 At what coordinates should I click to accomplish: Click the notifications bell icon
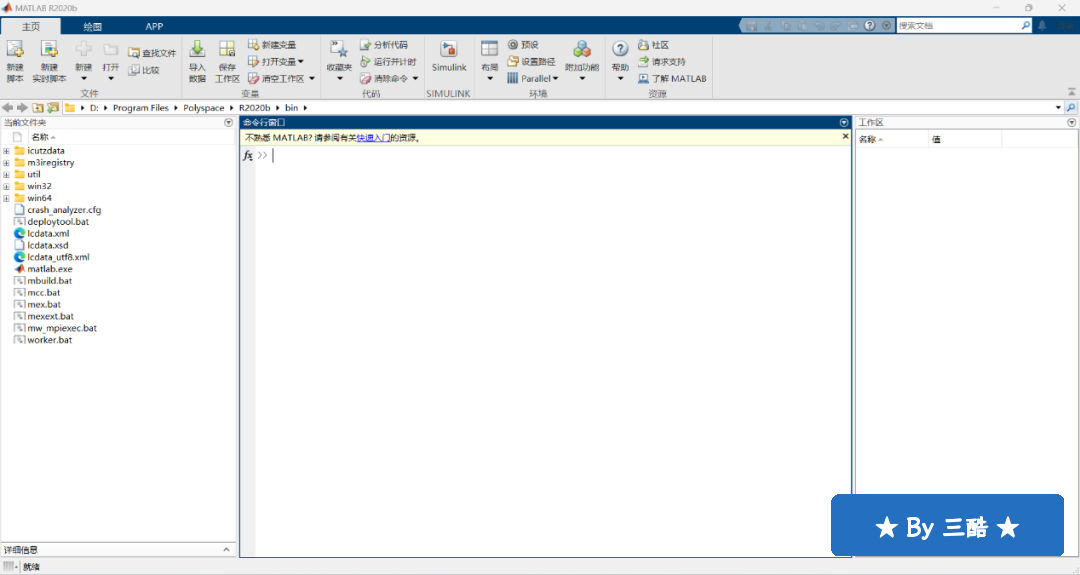pos(1042,25)
